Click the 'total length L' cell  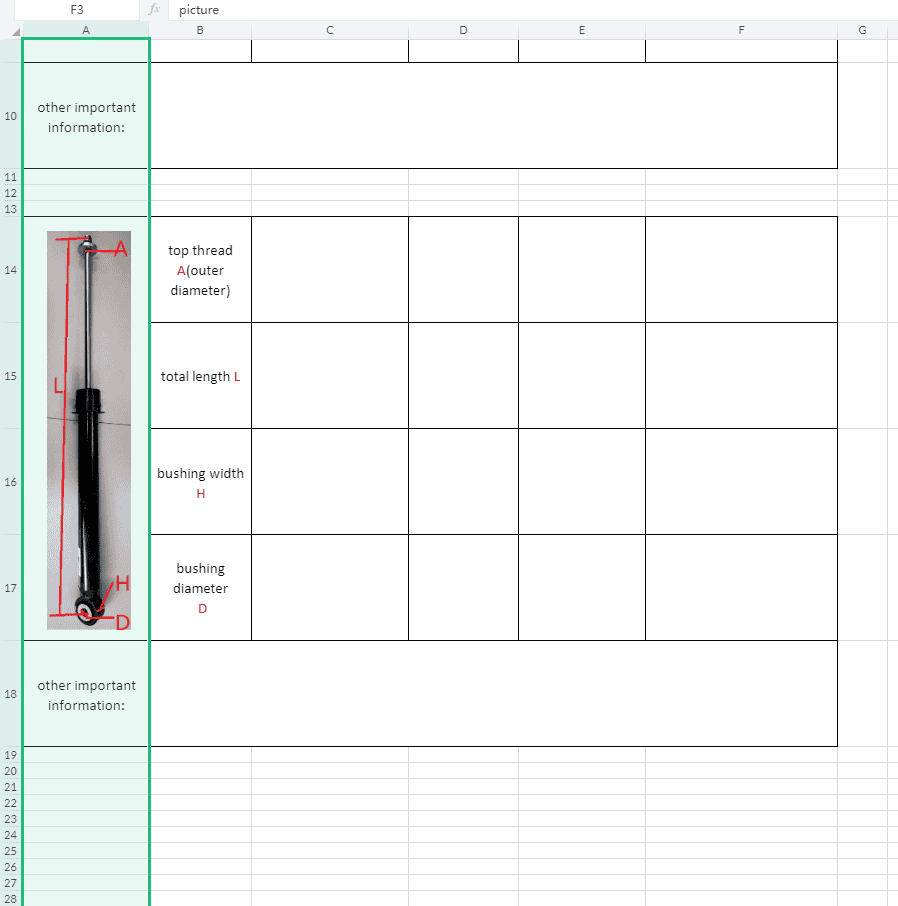[201, 376]
